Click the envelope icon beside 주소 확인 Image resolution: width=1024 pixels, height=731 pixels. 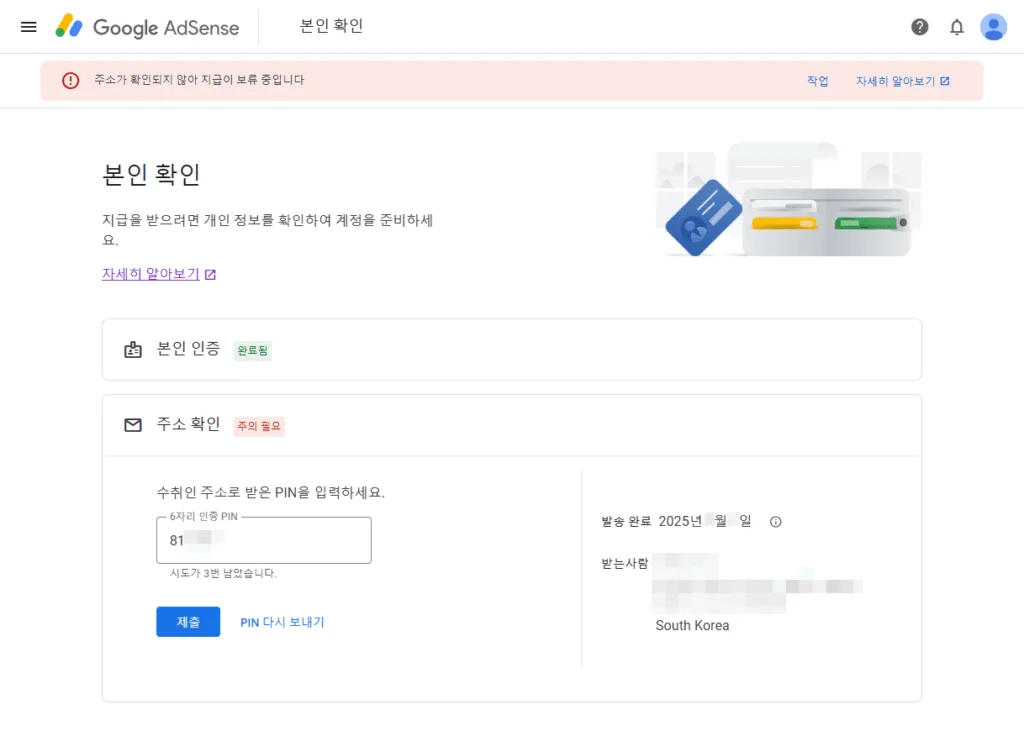(133, 425)
